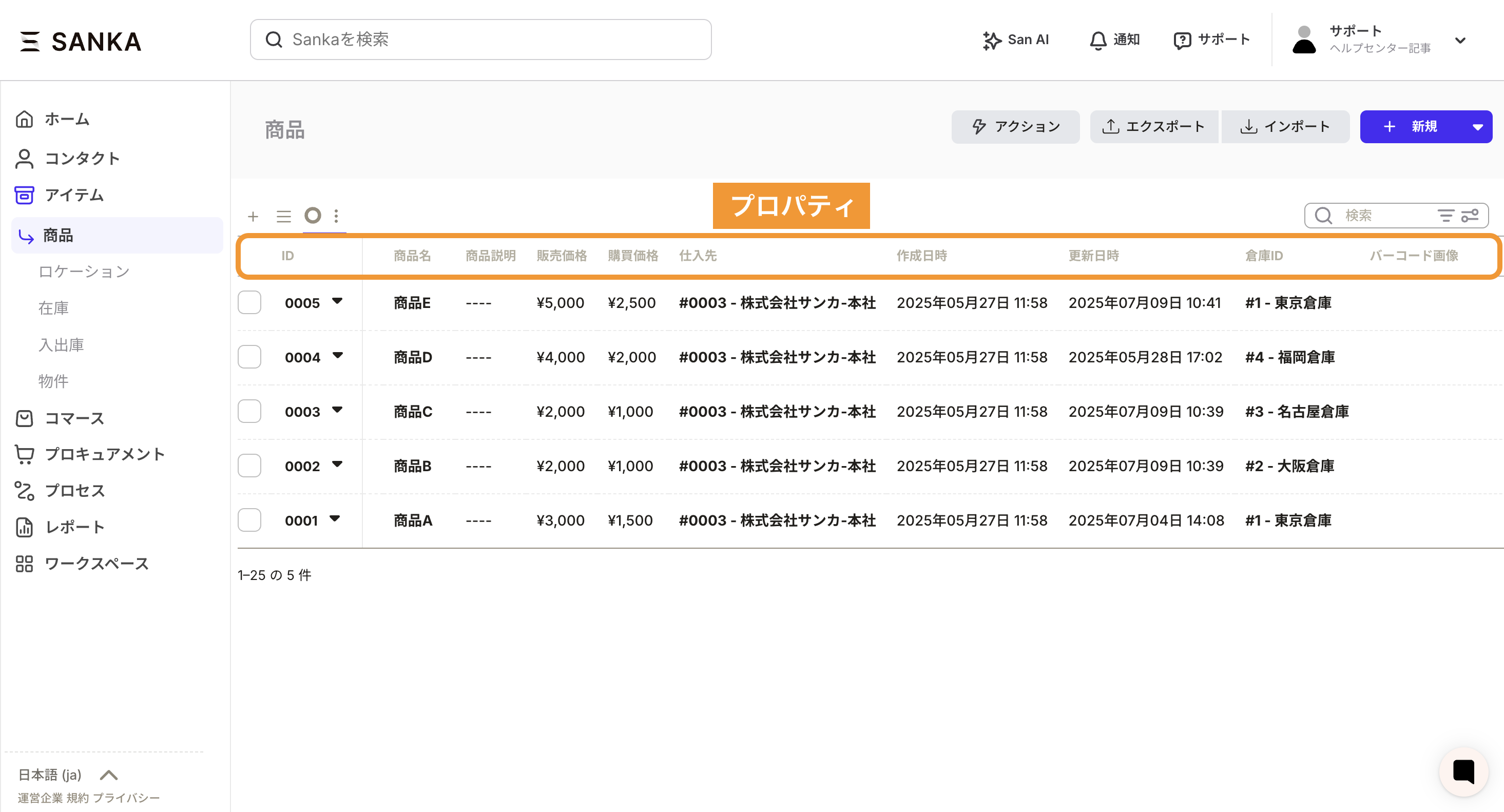Click the SANKA hamburger menu icon
This screenshot has width=1504, height=812.
point(30,41)
